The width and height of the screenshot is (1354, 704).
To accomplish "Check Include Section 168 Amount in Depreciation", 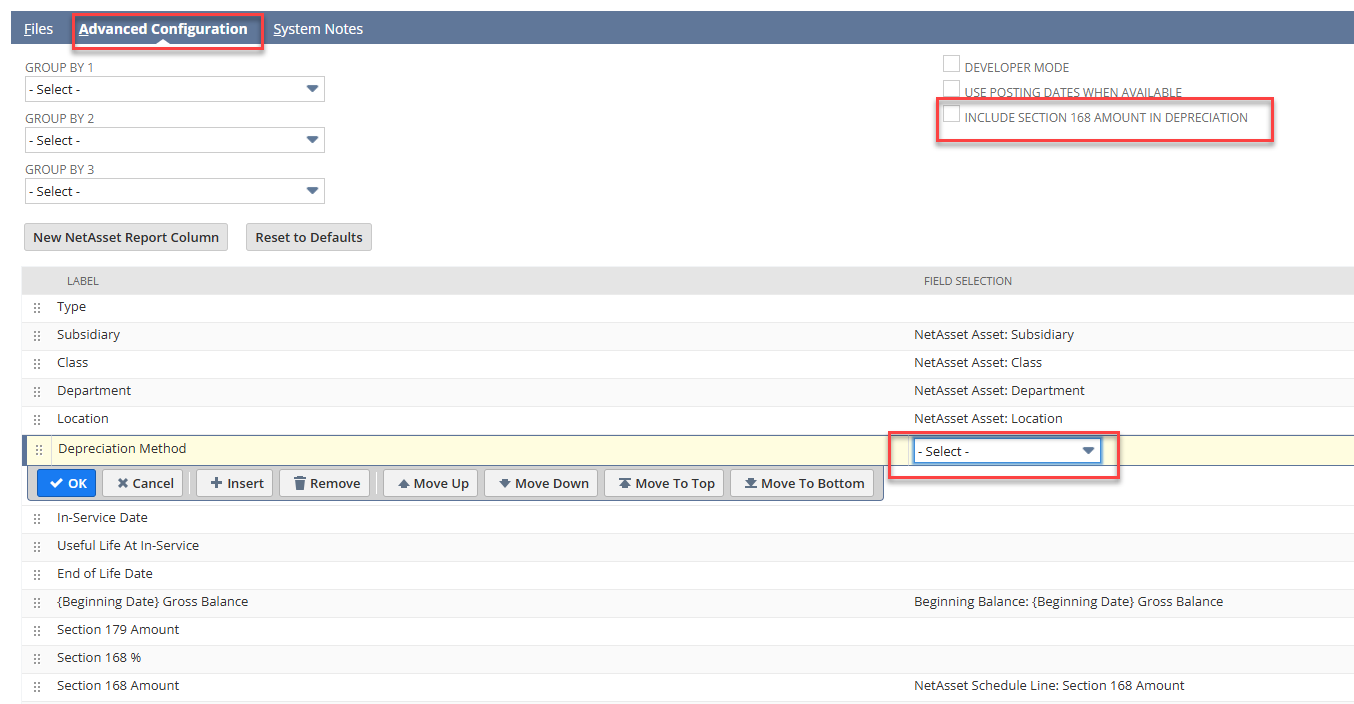I will (951, 115).
